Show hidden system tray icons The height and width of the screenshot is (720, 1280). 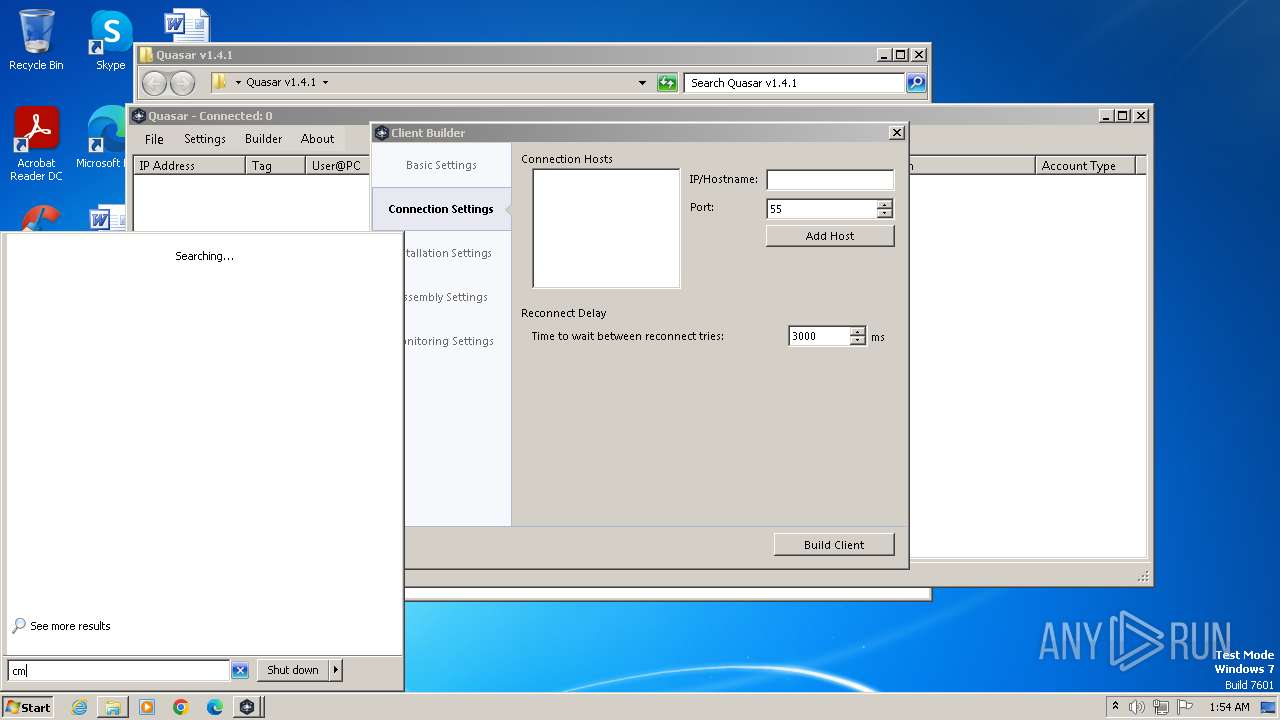point(1115,707)
